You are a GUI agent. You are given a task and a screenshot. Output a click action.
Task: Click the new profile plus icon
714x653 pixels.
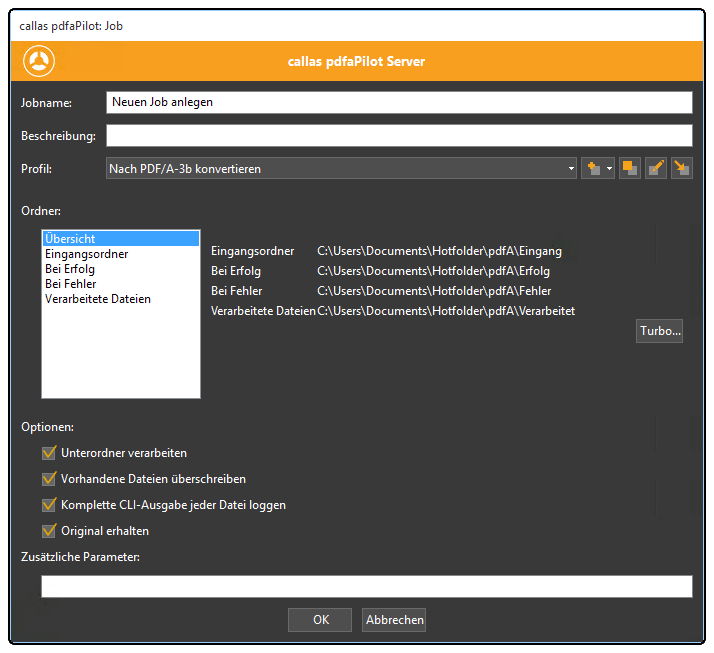coord(593,168)
